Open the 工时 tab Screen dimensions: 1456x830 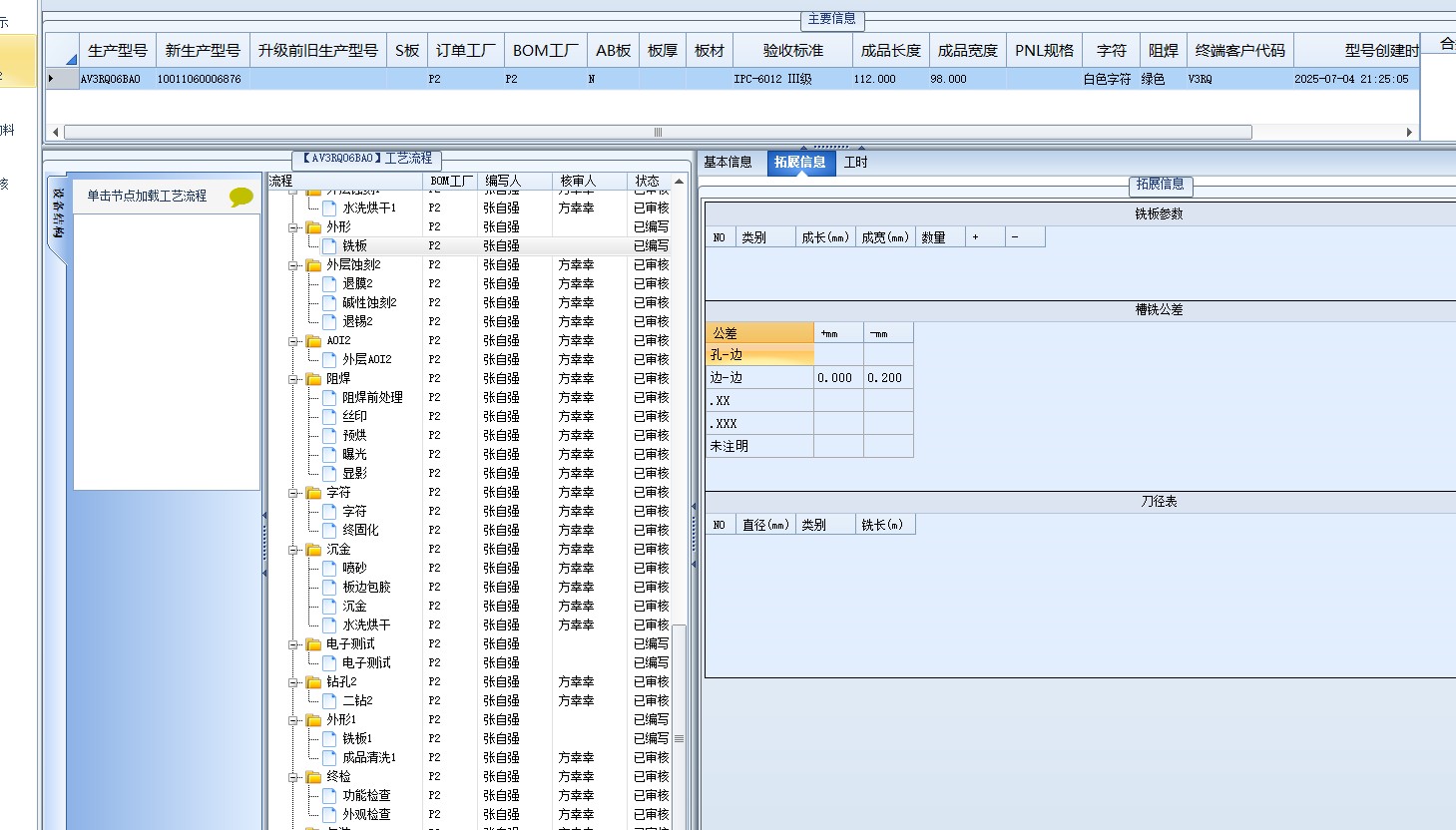pos(856,163)
